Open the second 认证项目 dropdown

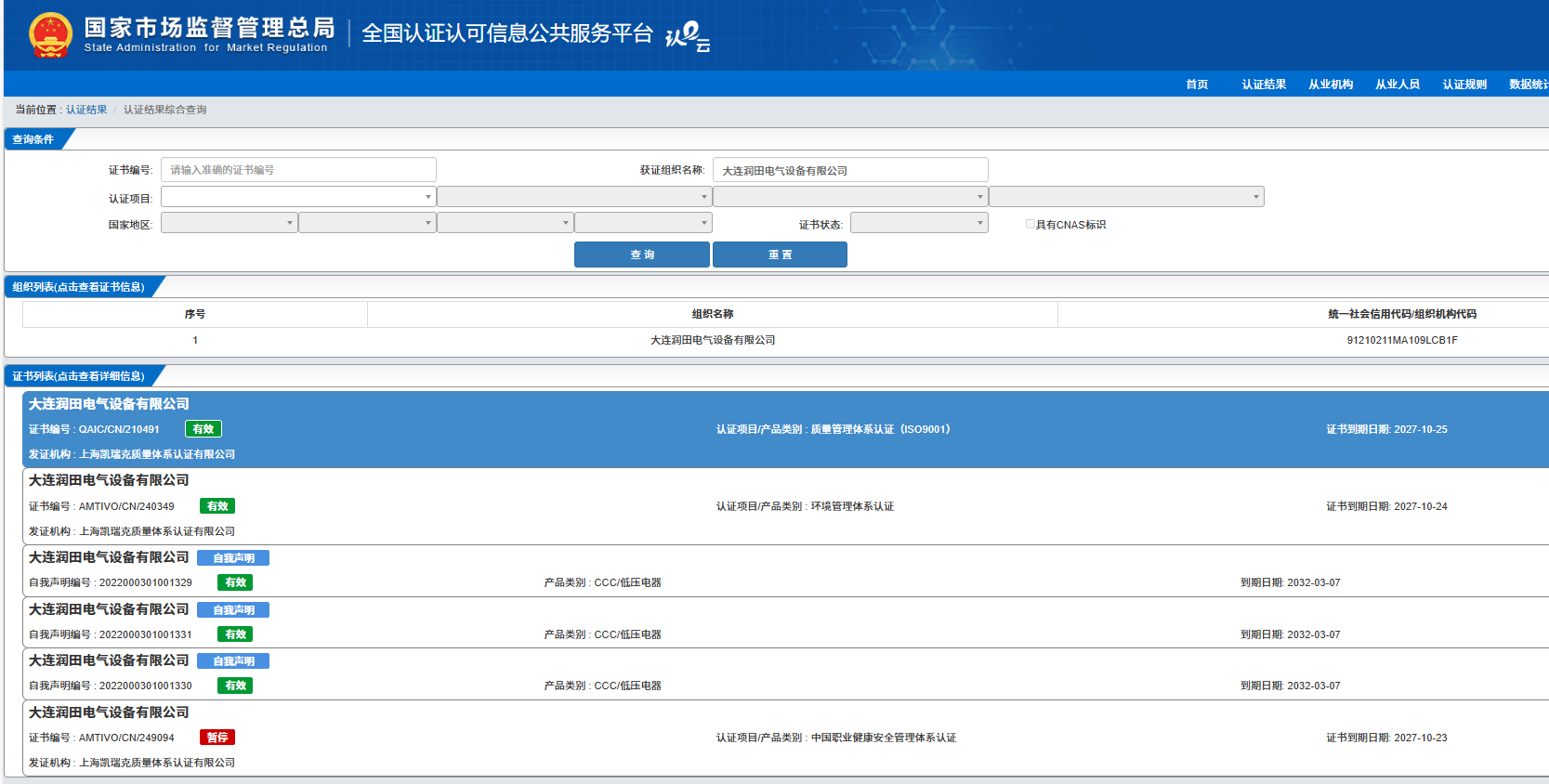[x=573, y=197]
